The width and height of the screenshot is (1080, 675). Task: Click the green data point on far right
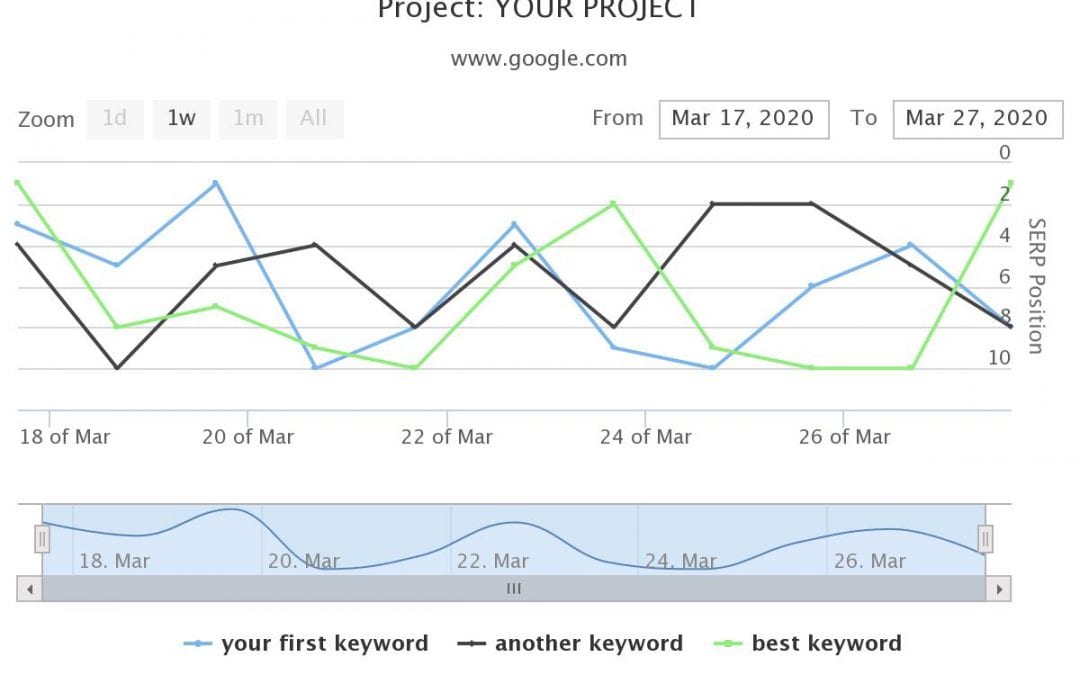pos(1011,183)
